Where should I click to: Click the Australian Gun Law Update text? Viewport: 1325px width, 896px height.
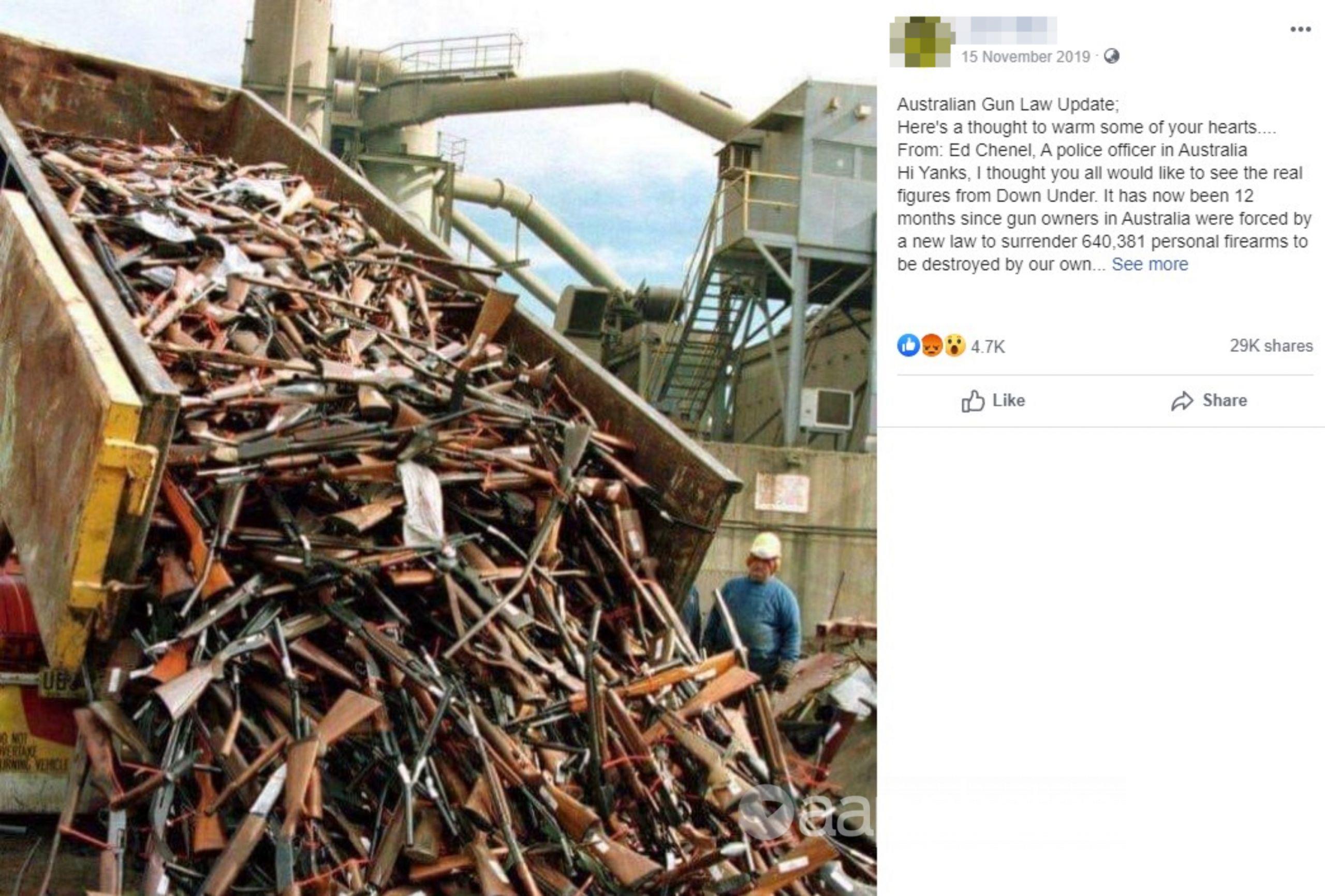1008,105
